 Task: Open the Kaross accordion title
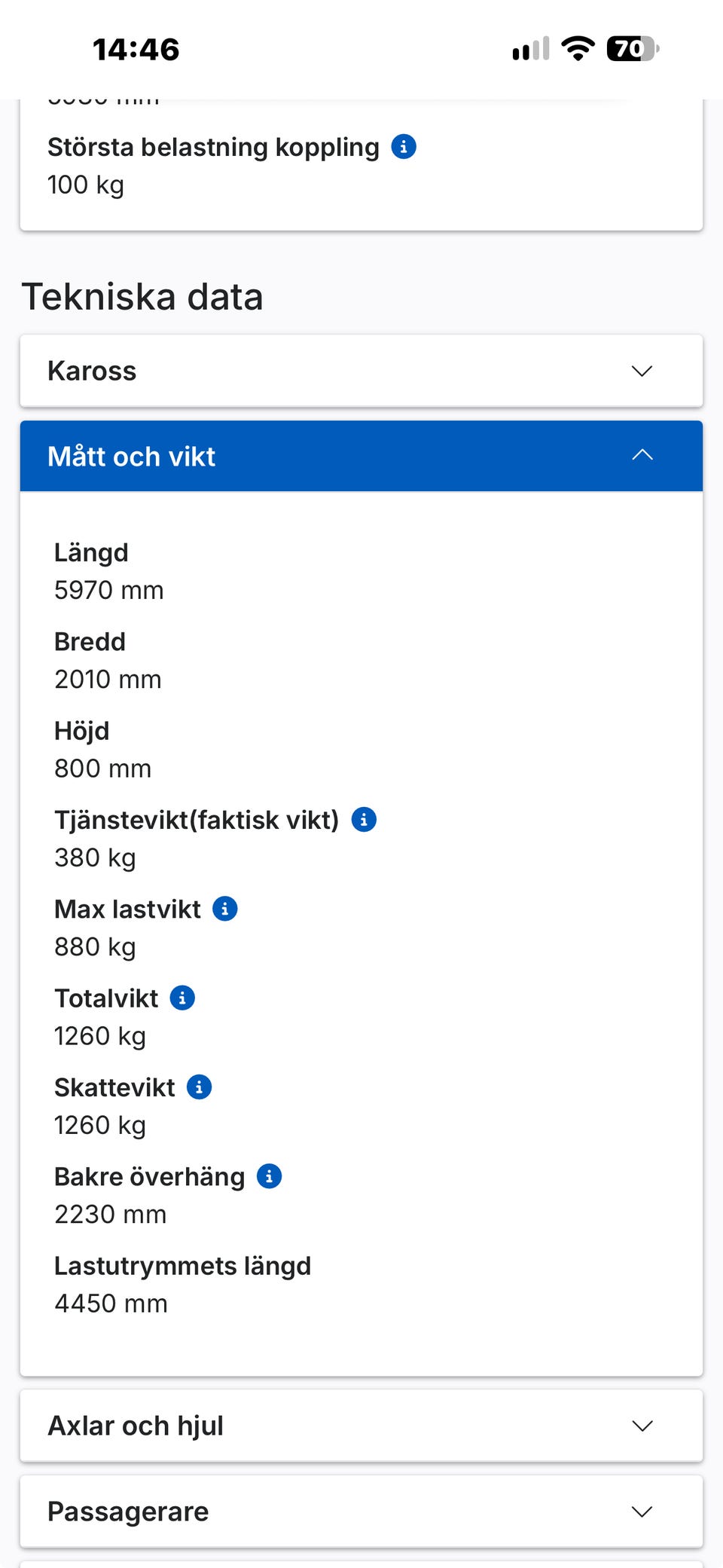(x=92, y=371)
